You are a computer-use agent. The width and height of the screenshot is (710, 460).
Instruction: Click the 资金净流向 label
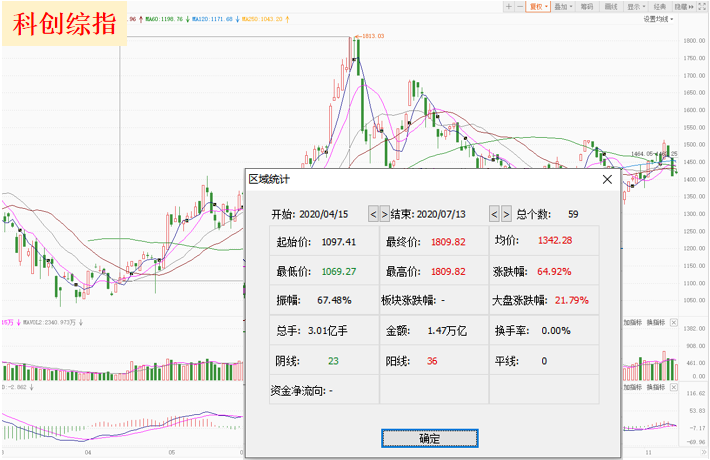tap(298, 391)
